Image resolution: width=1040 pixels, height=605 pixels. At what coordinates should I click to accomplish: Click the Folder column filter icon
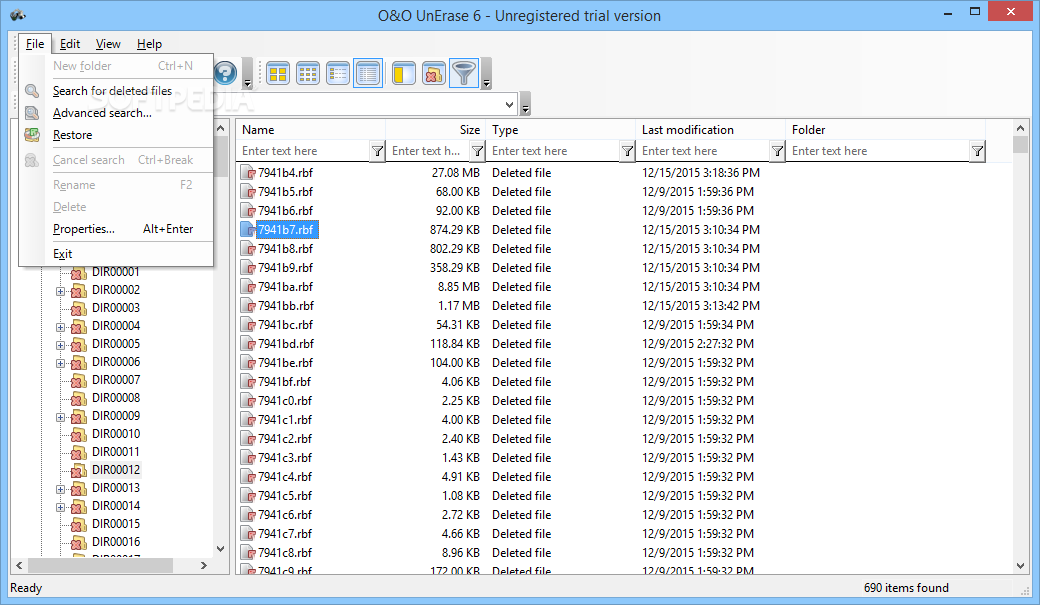coord(977,151)
